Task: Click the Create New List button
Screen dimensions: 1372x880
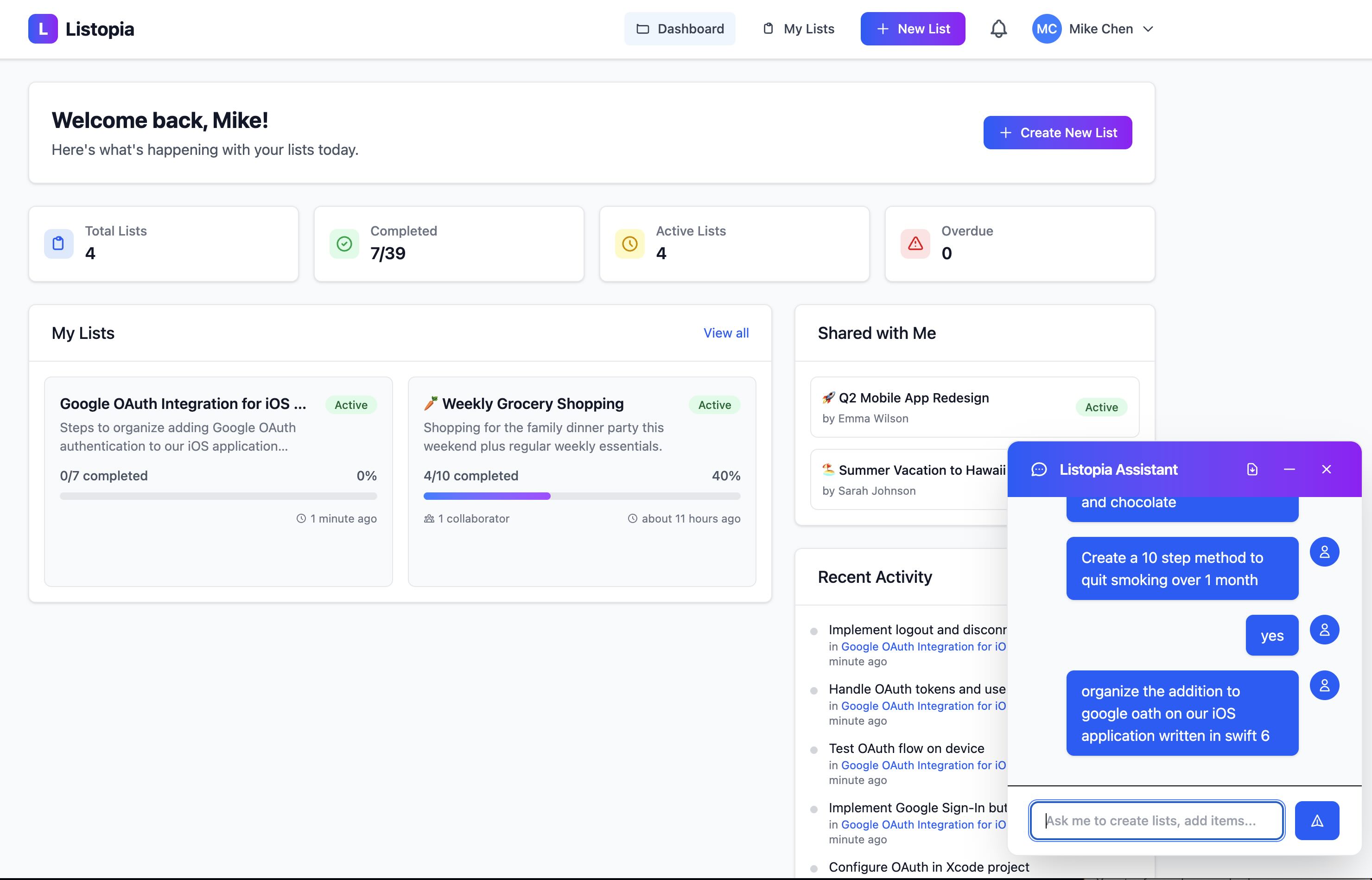Action: (x=1057, y=132)
